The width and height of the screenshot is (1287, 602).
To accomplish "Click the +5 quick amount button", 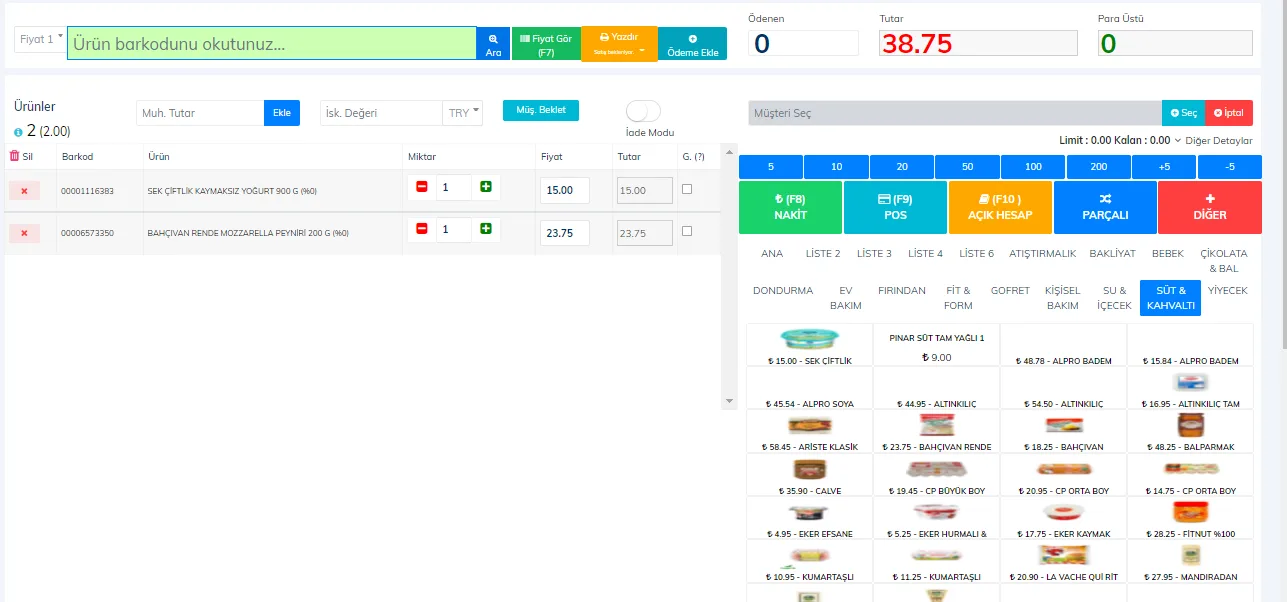I will click(x=1164, y=166).
